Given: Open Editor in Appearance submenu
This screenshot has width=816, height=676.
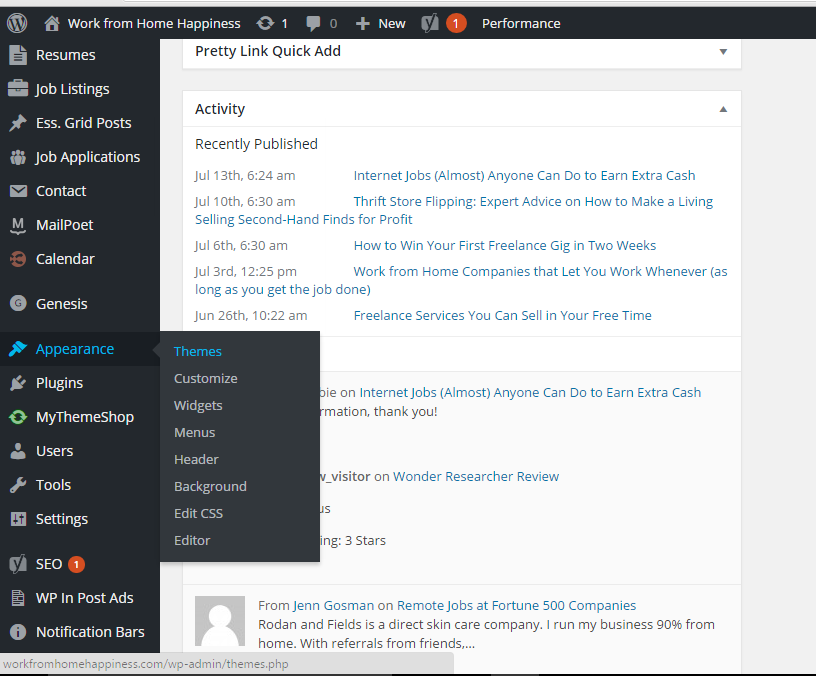Looking at the screenshot, I should 192,541.
